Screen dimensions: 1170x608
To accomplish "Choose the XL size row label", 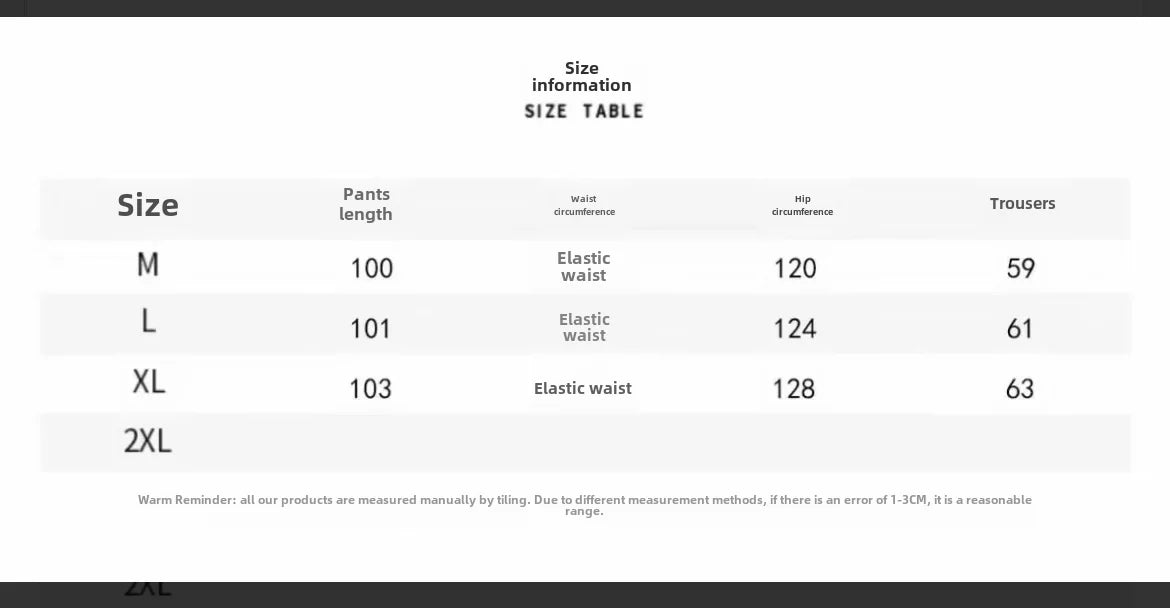I will [x=148, y=381].
